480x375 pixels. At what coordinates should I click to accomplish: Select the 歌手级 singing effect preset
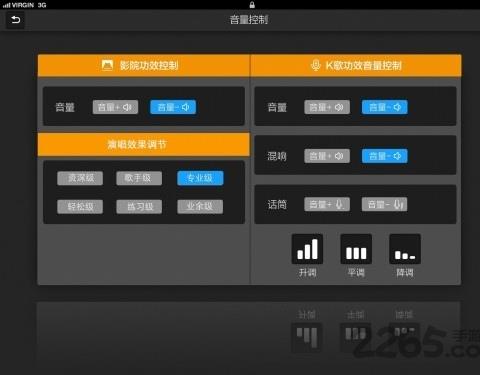tap(139, 178)
